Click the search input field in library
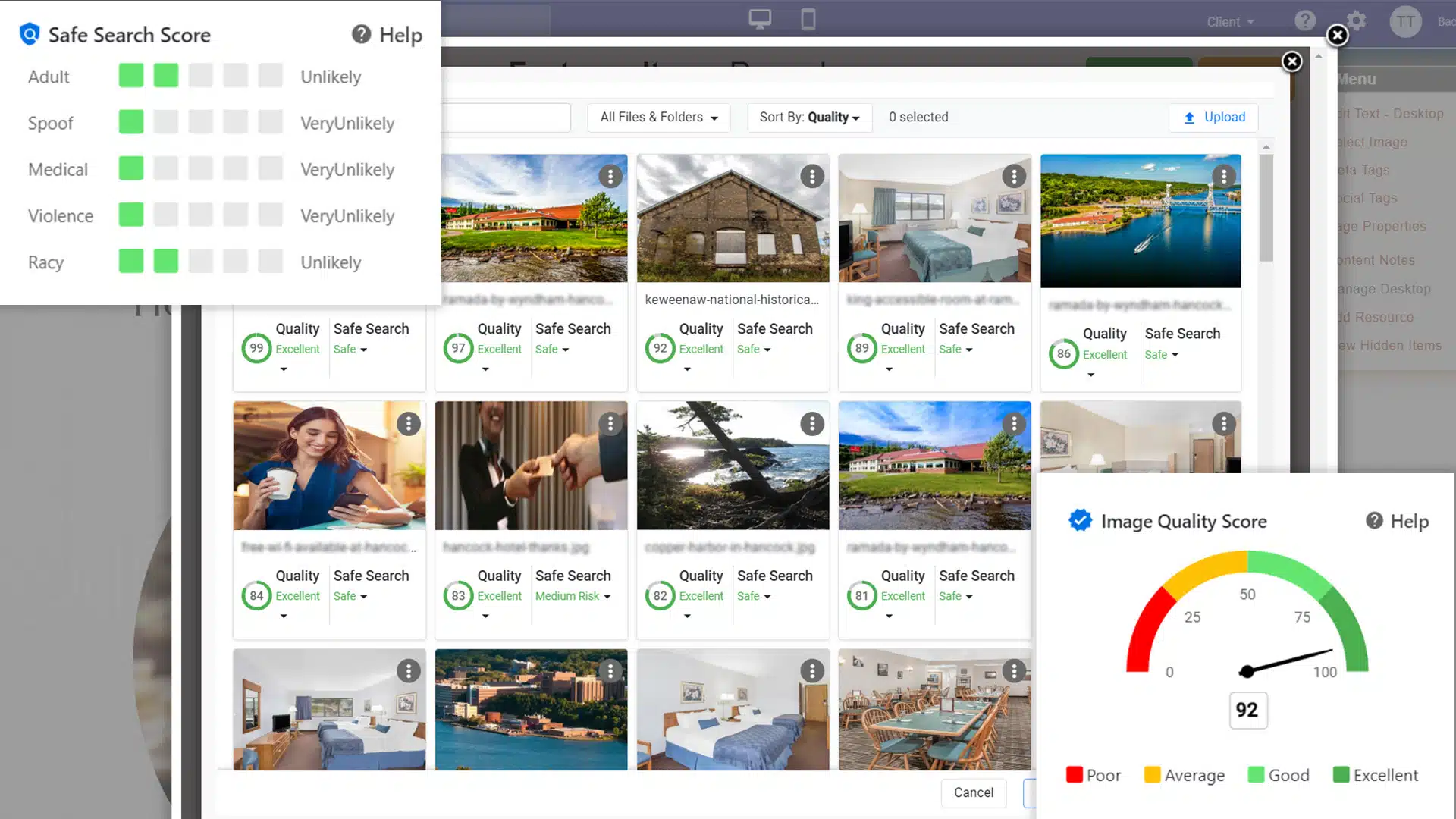1456x819 pixels. click(x=505, y=118)
